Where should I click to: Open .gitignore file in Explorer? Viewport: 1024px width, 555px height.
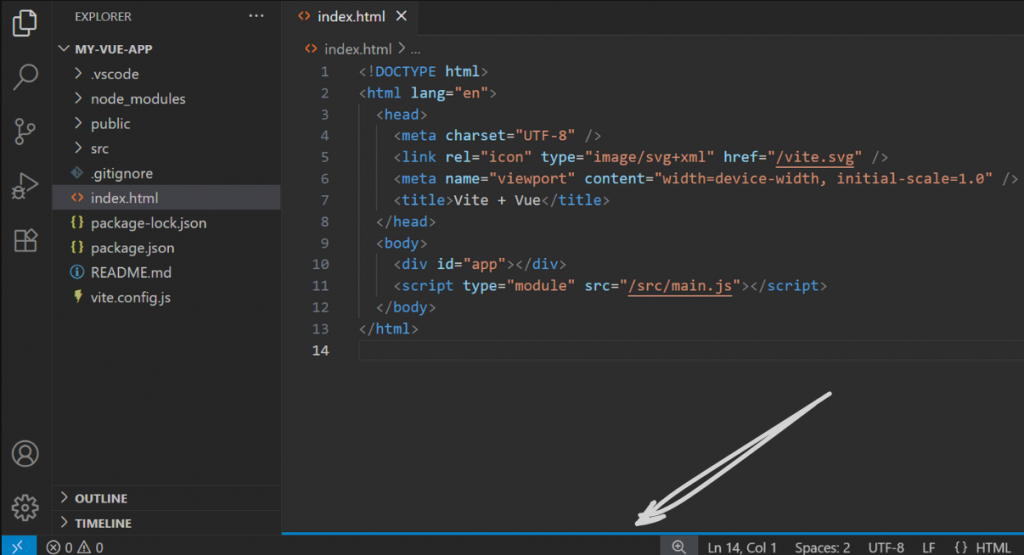122,173
